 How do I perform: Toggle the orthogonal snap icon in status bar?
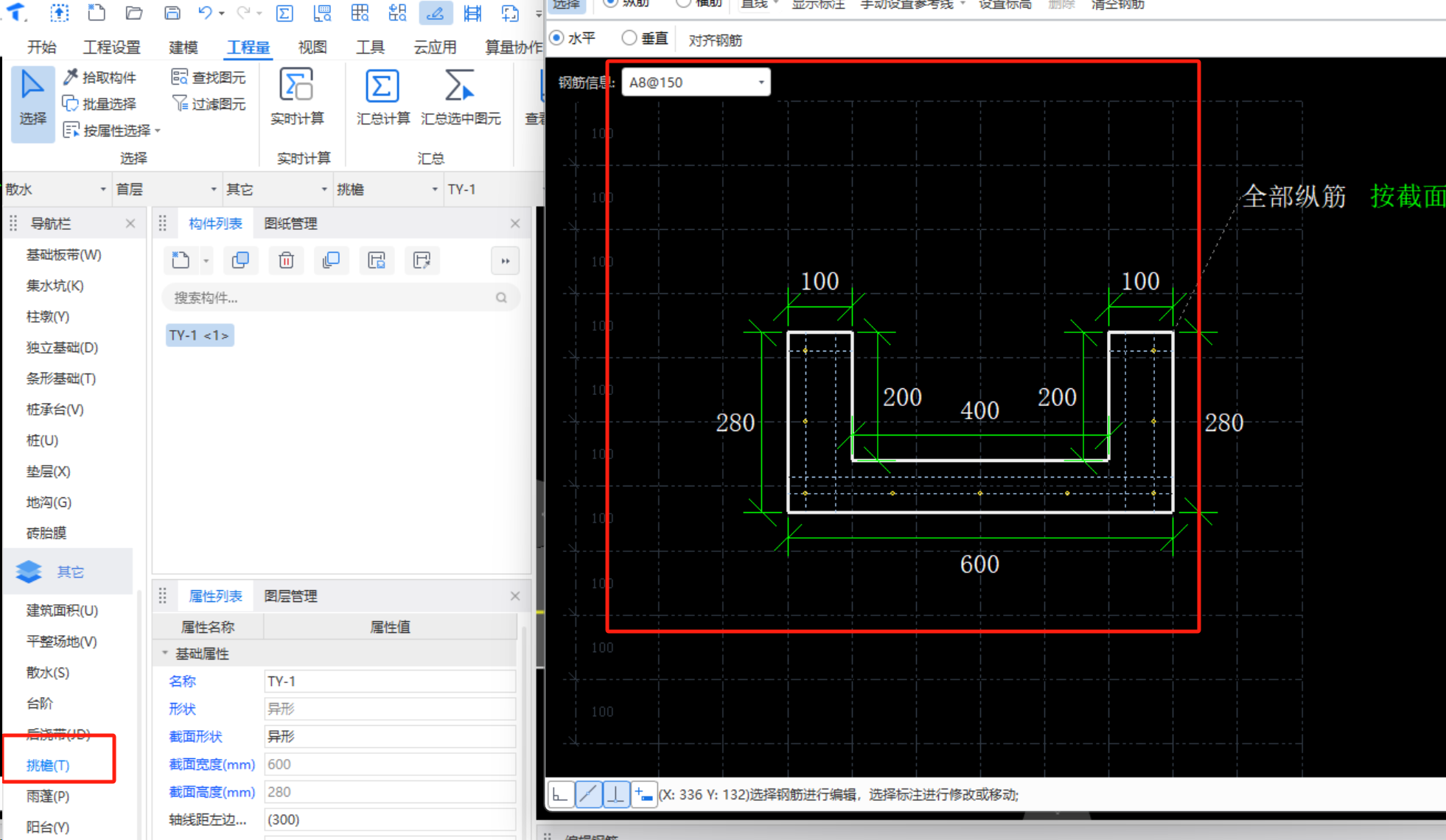pyautogui.click(x=560, y=794)
